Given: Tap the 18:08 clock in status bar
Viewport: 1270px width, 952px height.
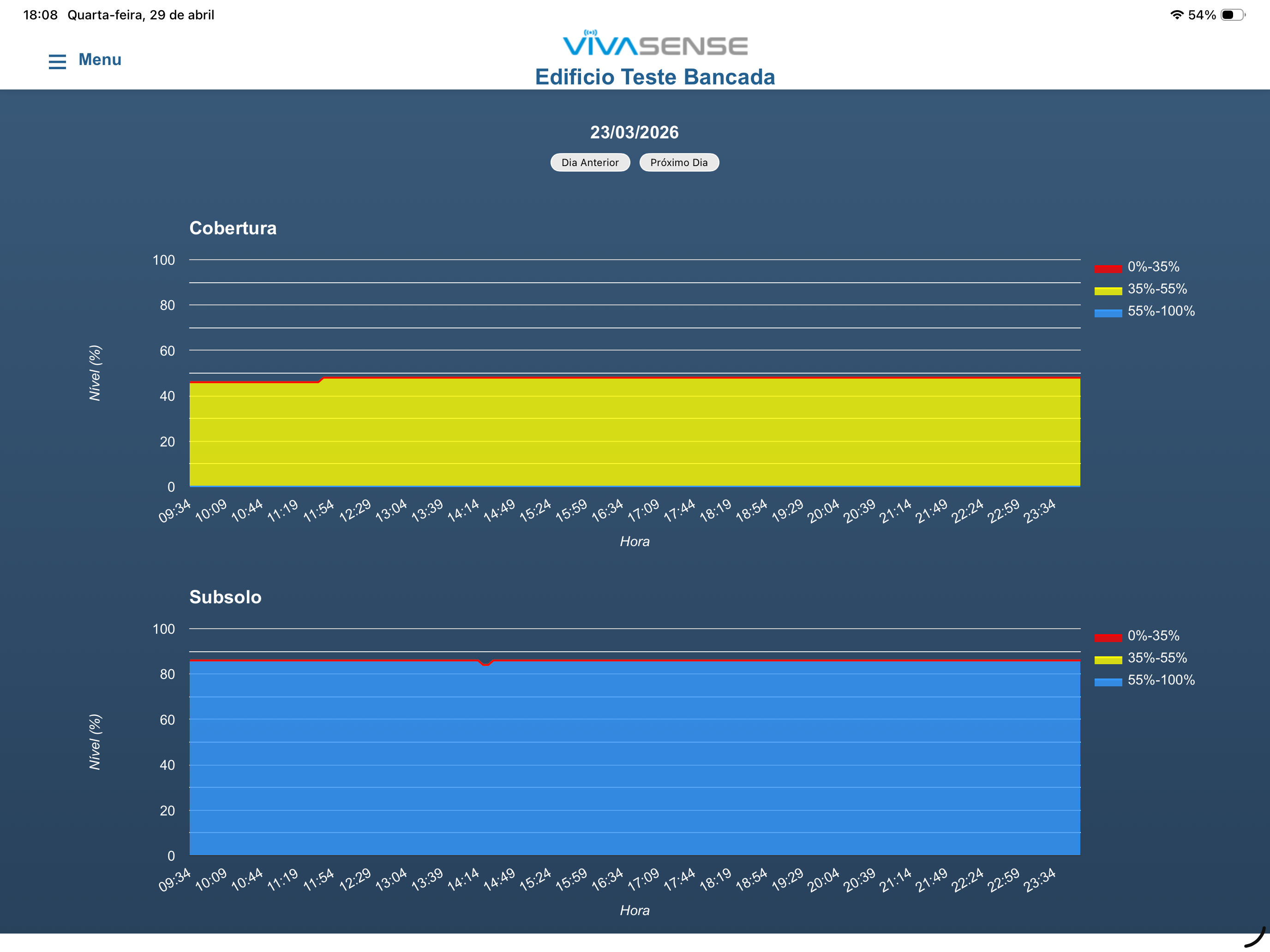Looking at the screenshot, I should (40, 15).
